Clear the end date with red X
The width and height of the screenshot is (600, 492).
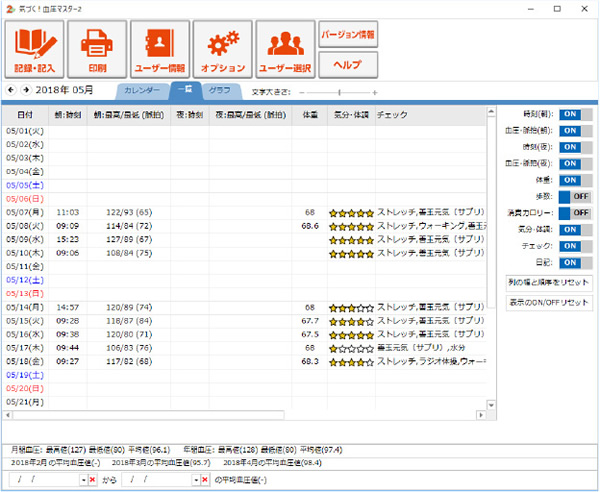[x=205, y=480]
